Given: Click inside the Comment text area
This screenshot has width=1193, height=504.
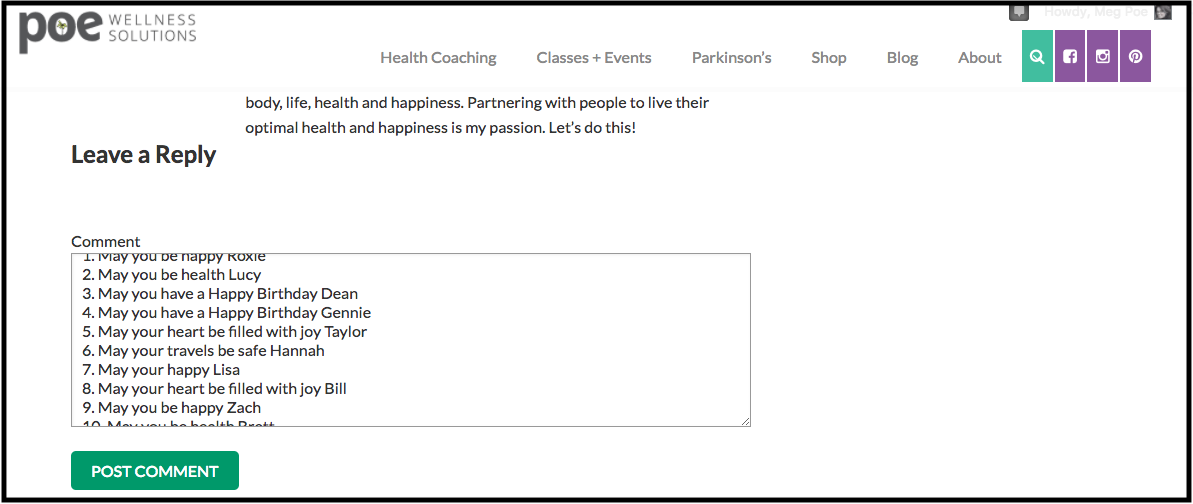Looking at the screenshot, I should click(411, 340).
